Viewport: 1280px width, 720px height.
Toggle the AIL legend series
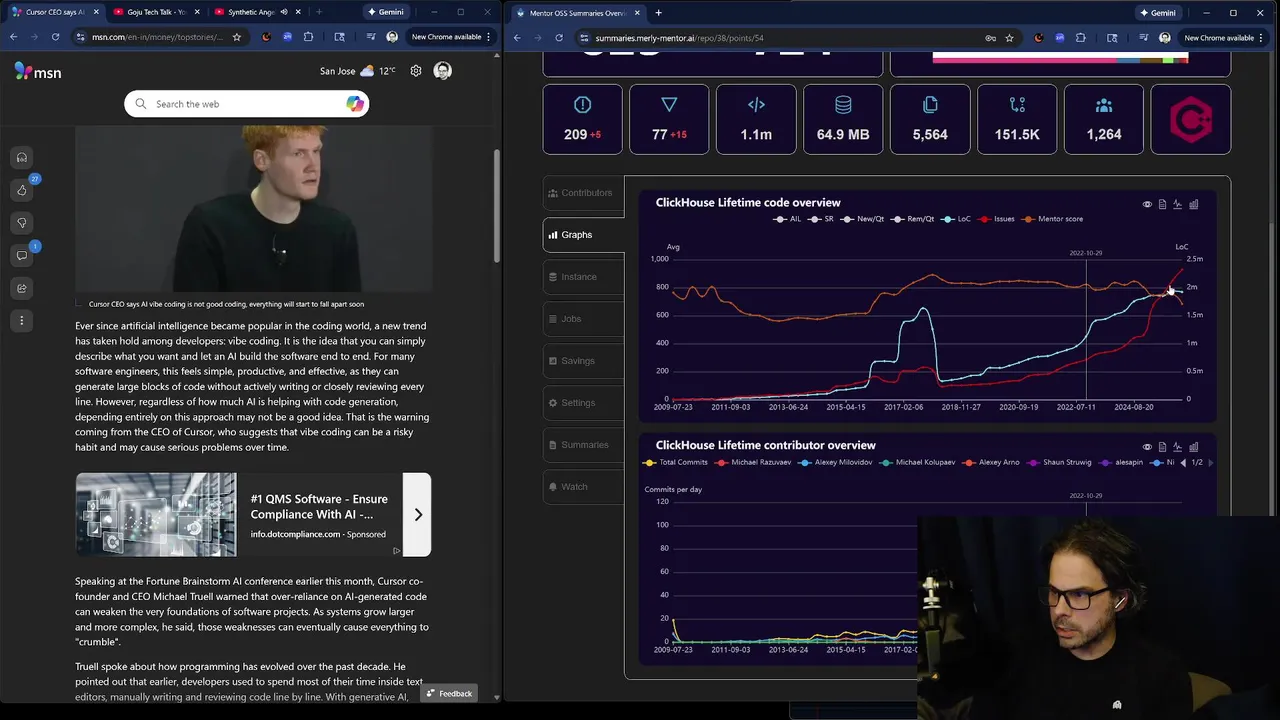point(787,219)
